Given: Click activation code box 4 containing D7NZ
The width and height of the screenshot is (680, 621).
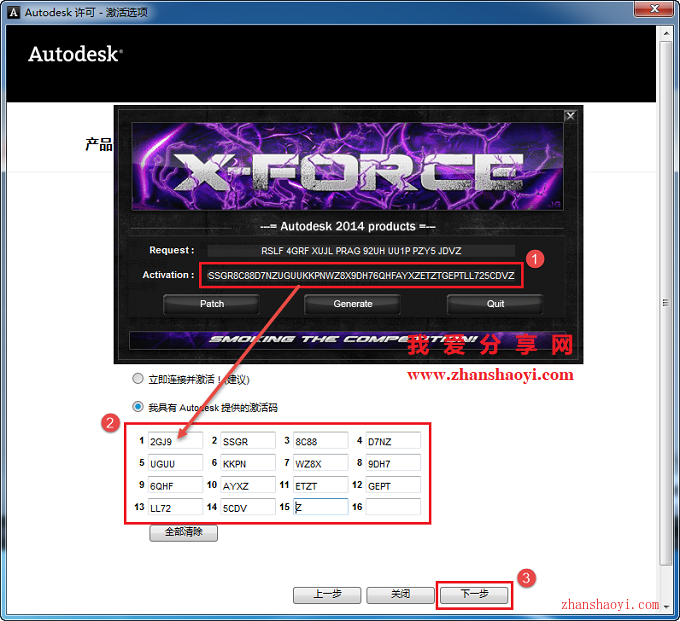Looking at the screenshot, I should [393, 441].
